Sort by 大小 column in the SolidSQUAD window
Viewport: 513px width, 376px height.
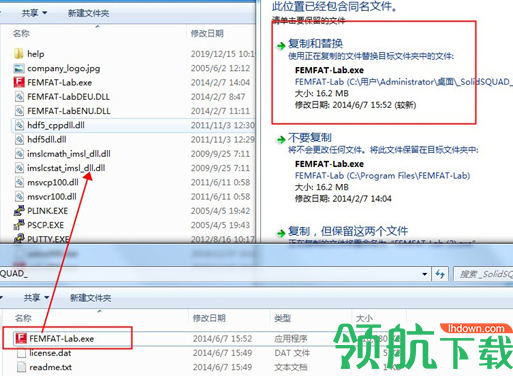[364, 318]
